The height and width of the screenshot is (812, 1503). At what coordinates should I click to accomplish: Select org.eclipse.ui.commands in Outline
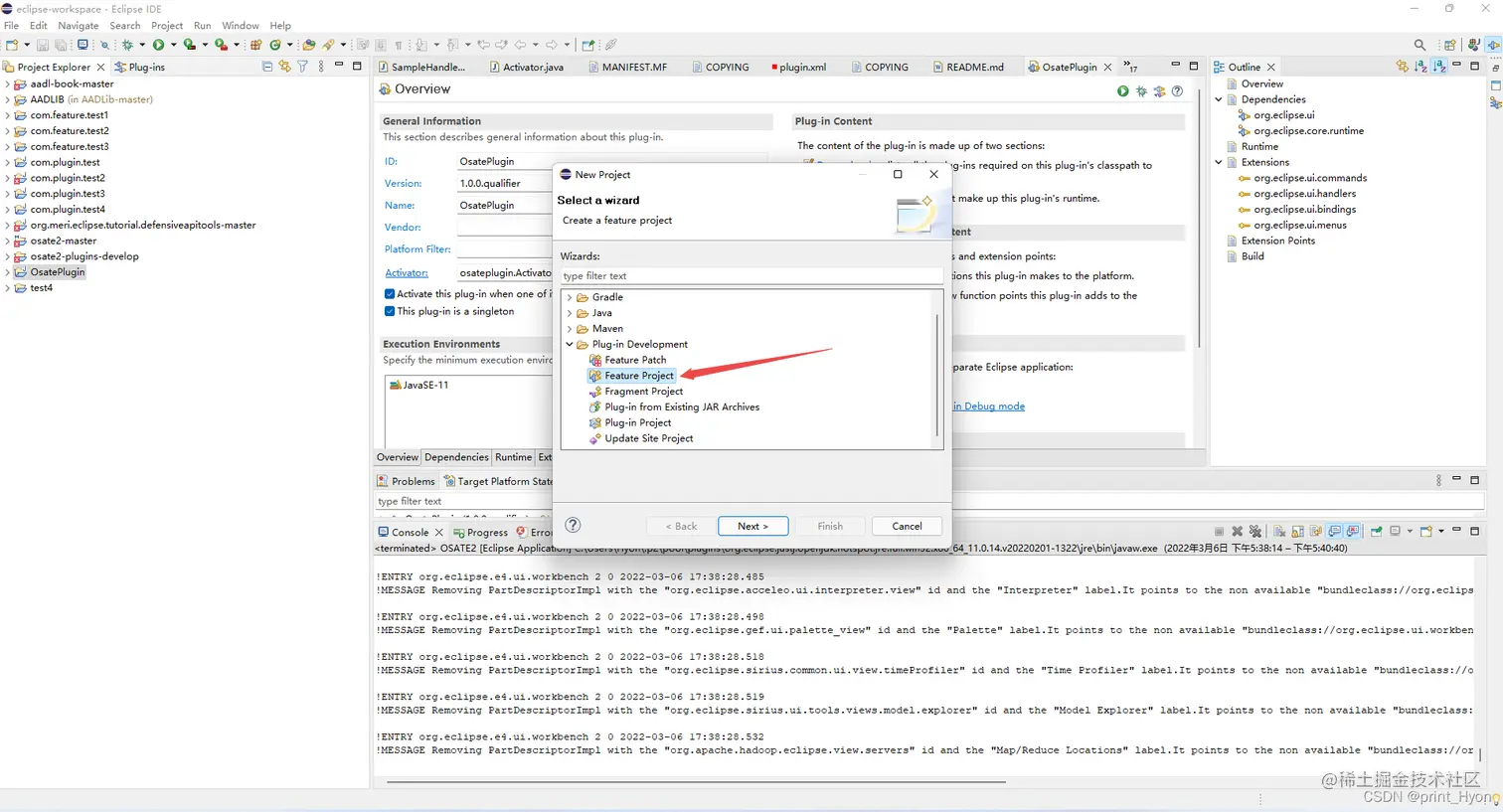(1302, 178)
